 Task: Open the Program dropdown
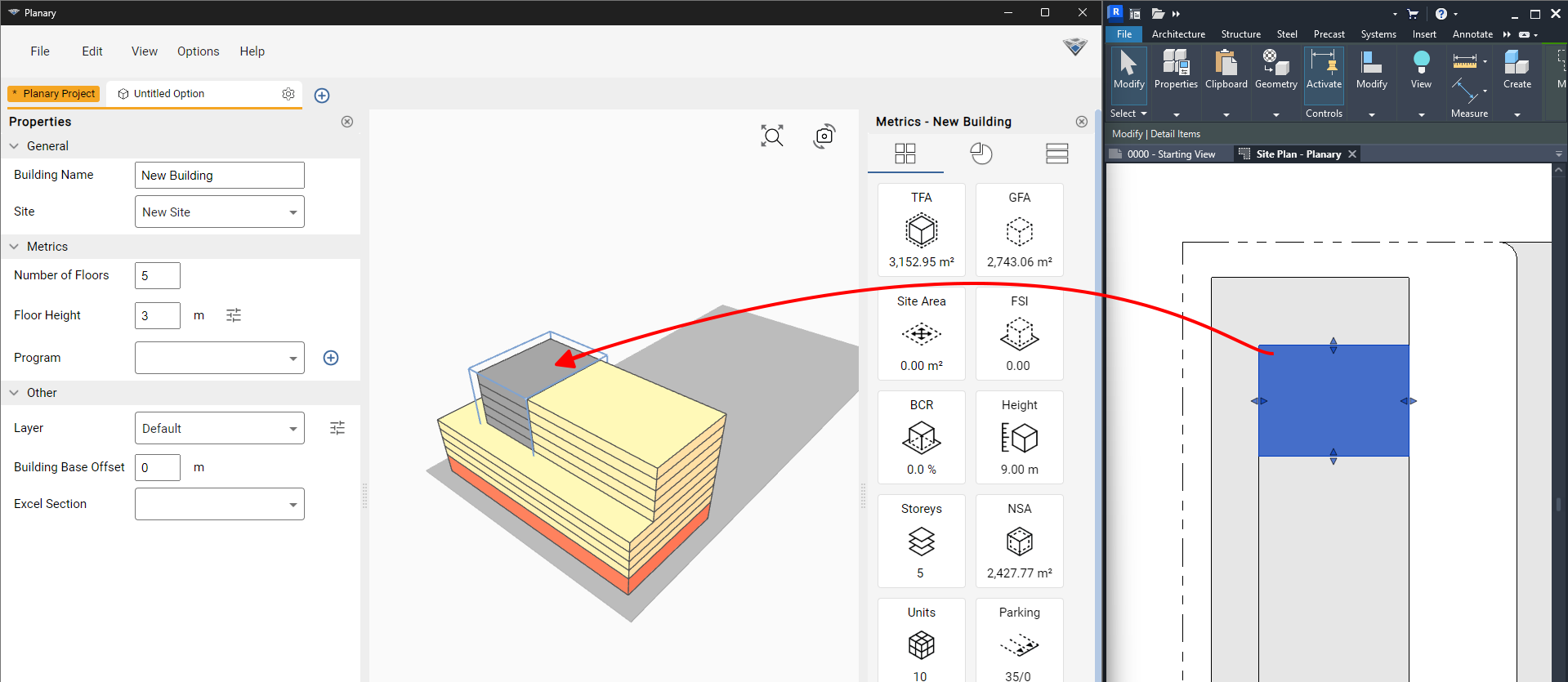click(x=220, y=358)
